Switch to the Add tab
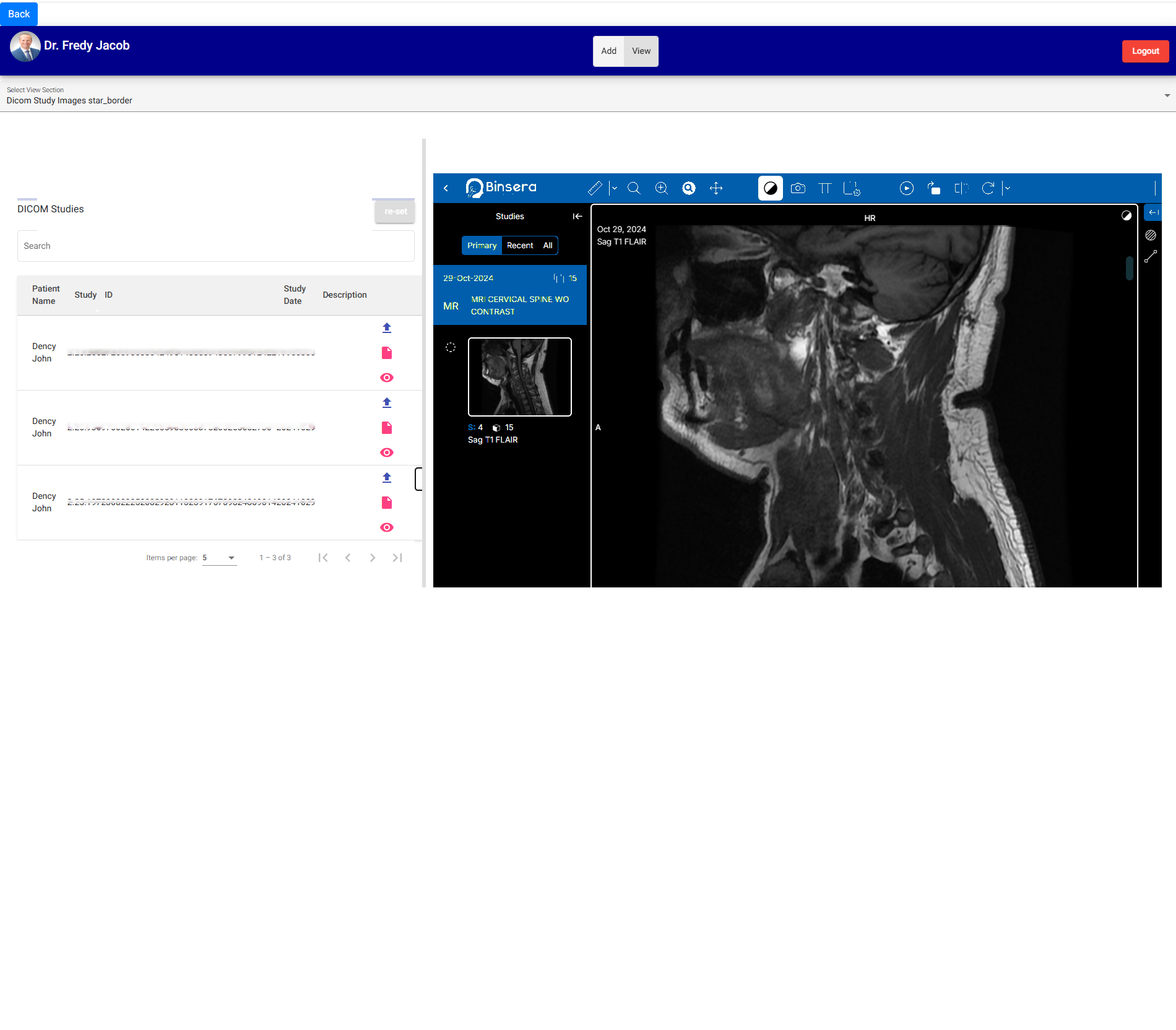 pyautogui.click(x=608, y=51)
